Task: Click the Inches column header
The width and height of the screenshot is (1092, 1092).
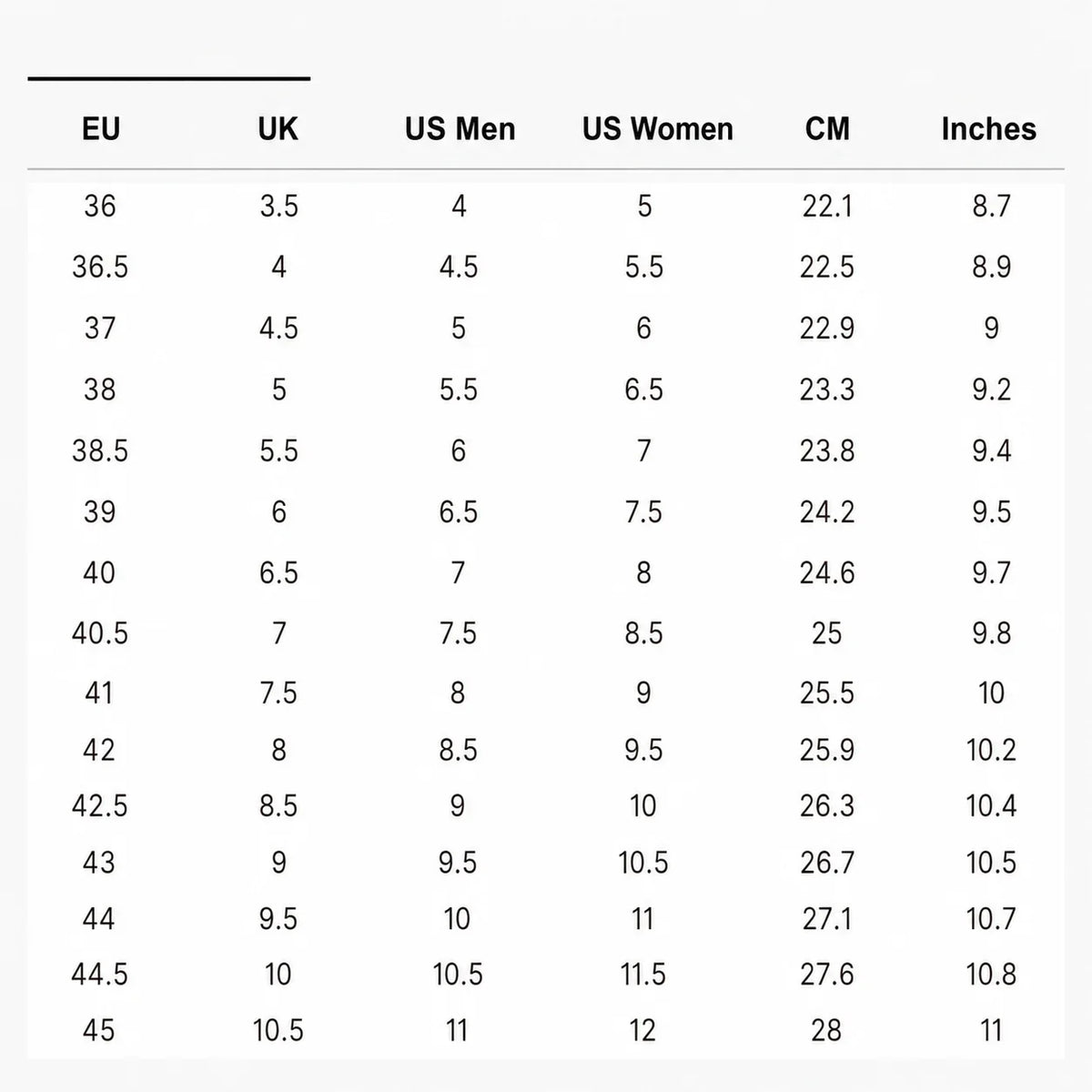Action: (989, 129)
